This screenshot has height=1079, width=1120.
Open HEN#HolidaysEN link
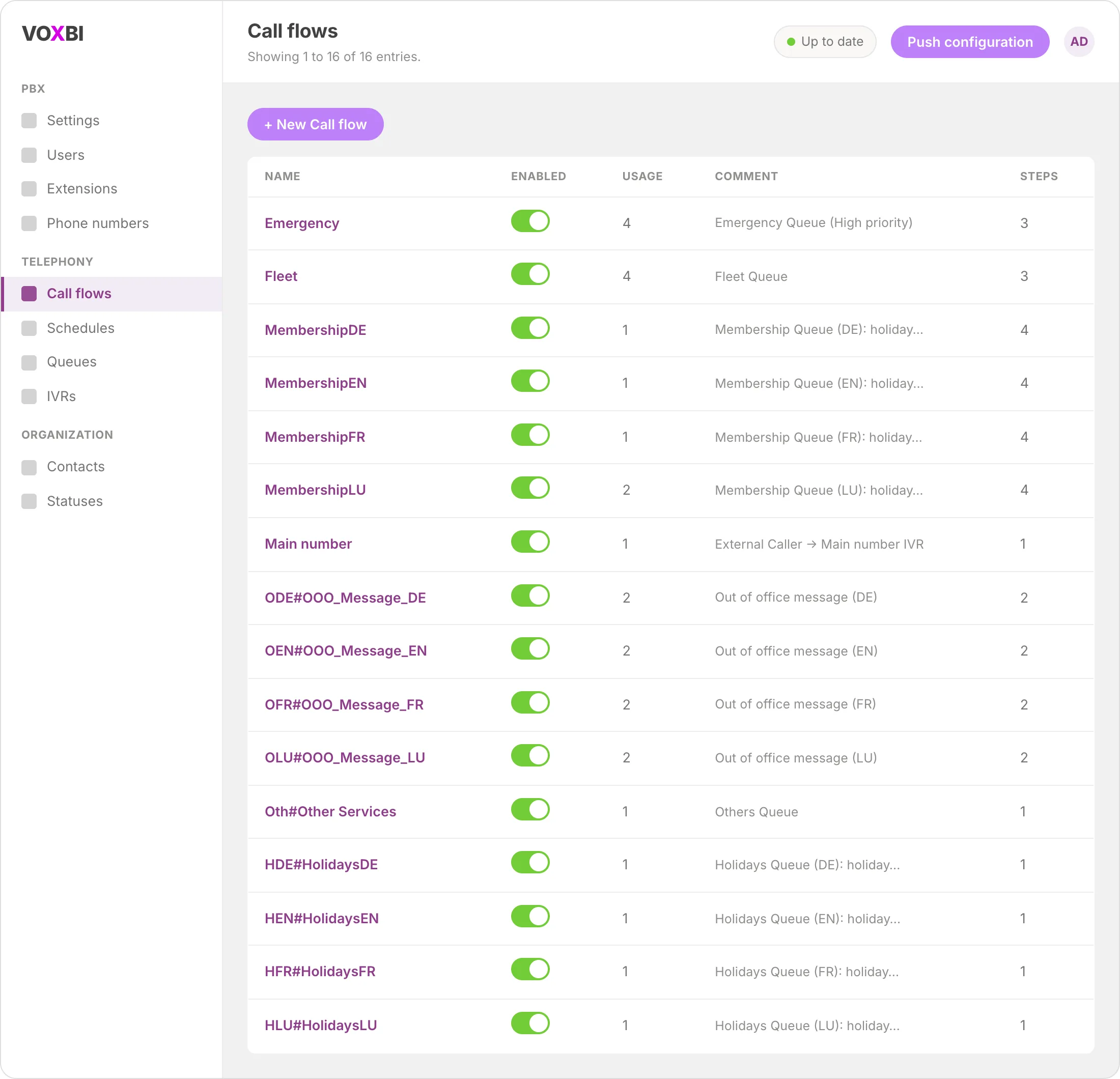(322, 919)
